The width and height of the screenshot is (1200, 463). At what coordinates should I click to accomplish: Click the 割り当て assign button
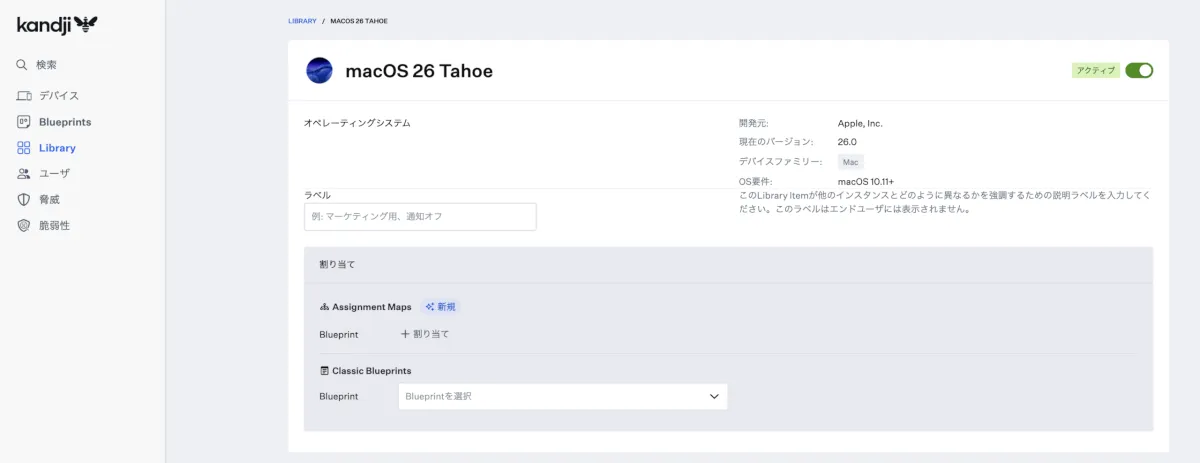point(425,334)
